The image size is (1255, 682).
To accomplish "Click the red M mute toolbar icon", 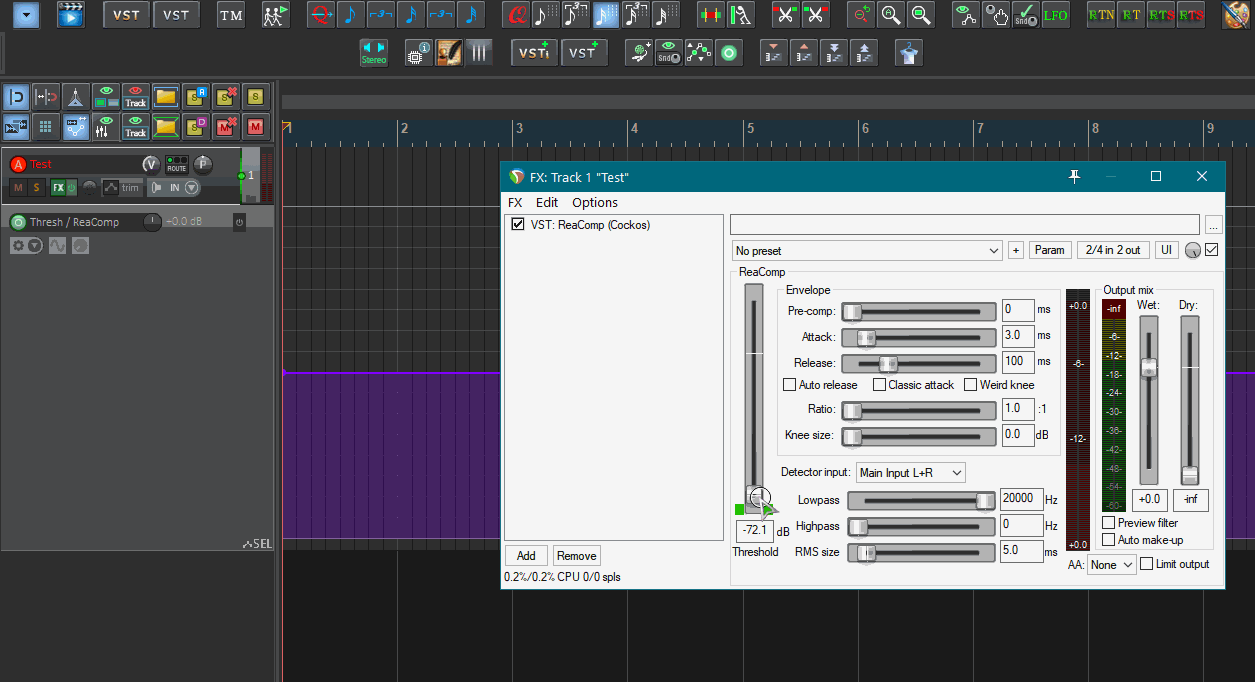I will click(256, 127).
